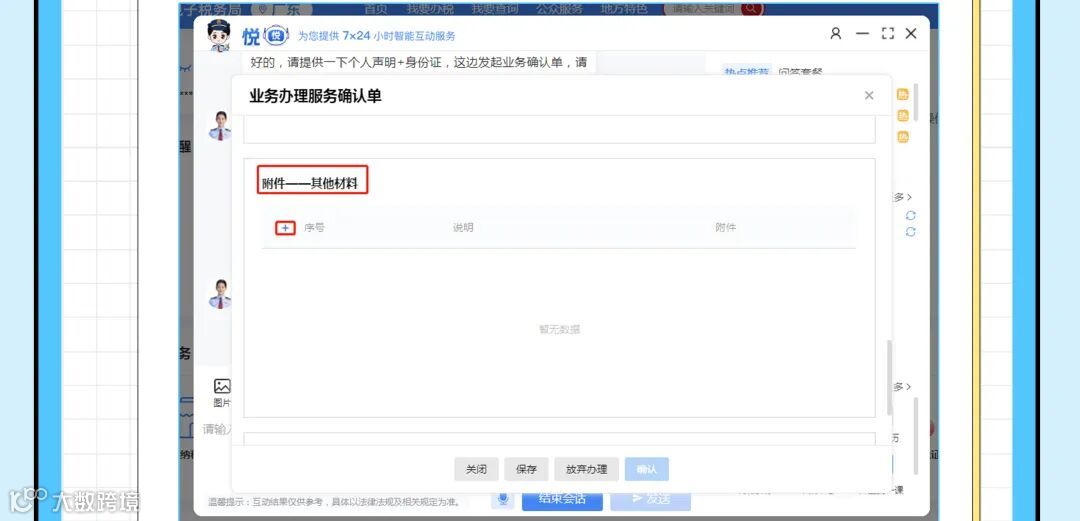Click the topmost orange 热 badge icon
1080x521 pixels.
pos(902,94)
